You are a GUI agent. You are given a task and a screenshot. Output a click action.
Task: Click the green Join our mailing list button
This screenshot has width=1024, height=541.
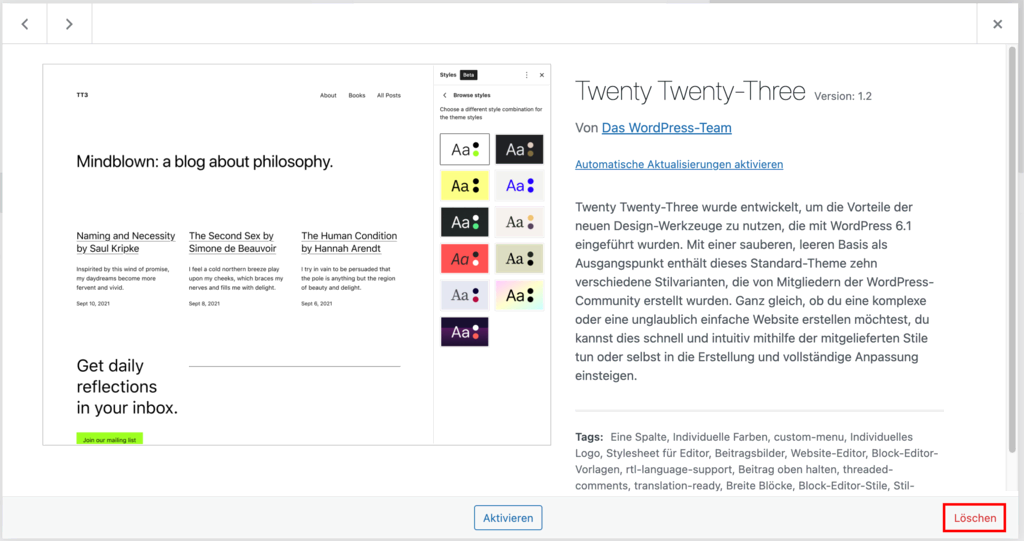click(110, 439)
